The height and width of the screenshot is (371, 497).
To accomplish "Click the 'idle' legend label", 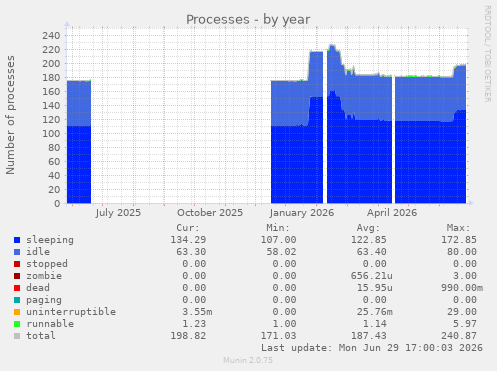I will click(38, 252).
